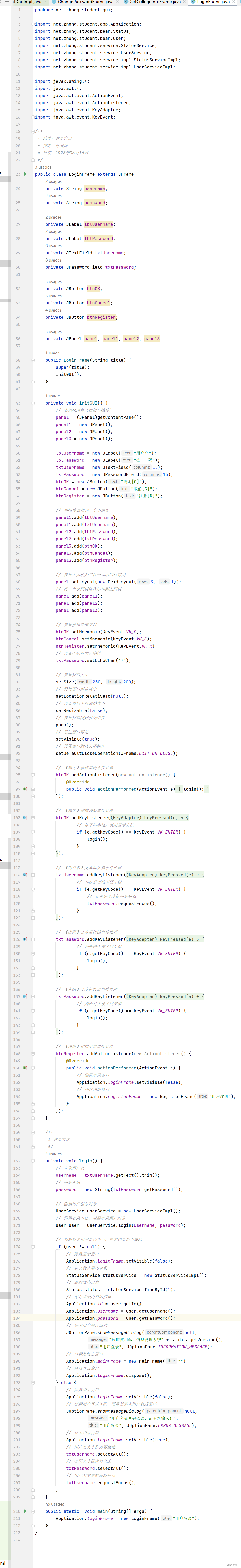Run LoginFrame class from line 23 gutter
The height and width of the screenshot is (1568, 241).
pos(25,174)
